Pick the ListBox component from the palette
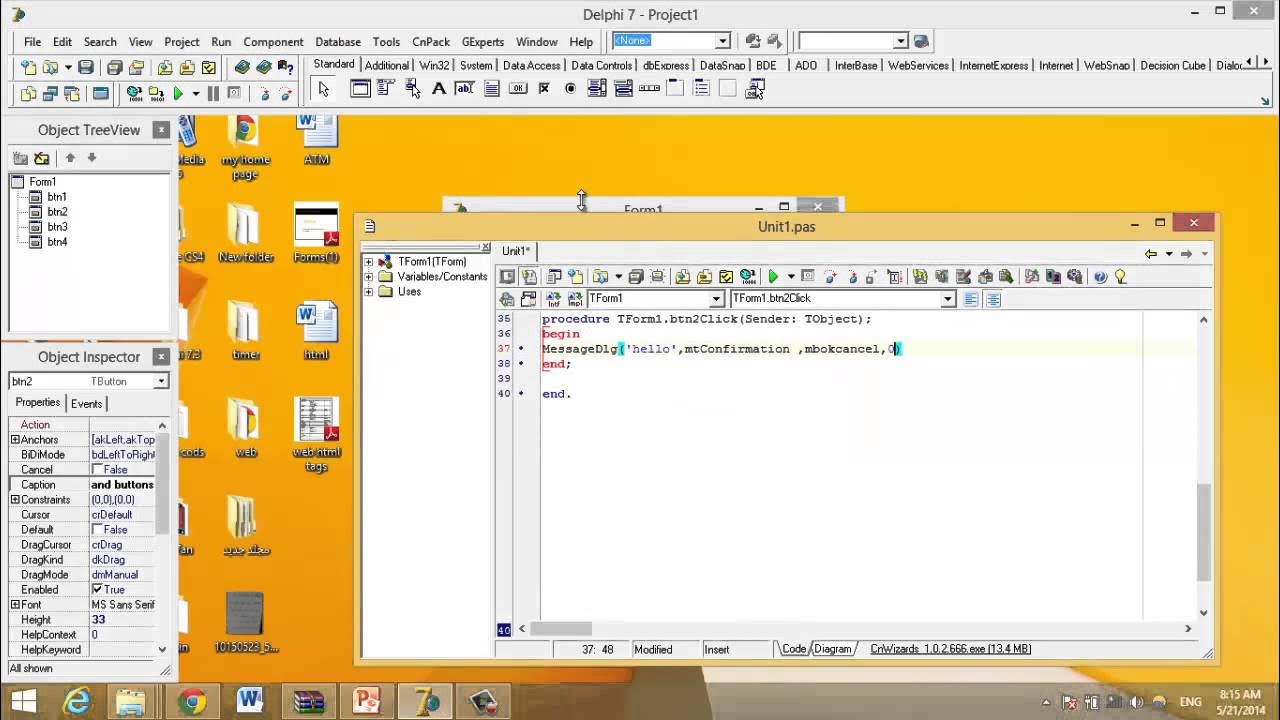The height and width of the screenshot is (720, 1280). click(x=597, y=88)
